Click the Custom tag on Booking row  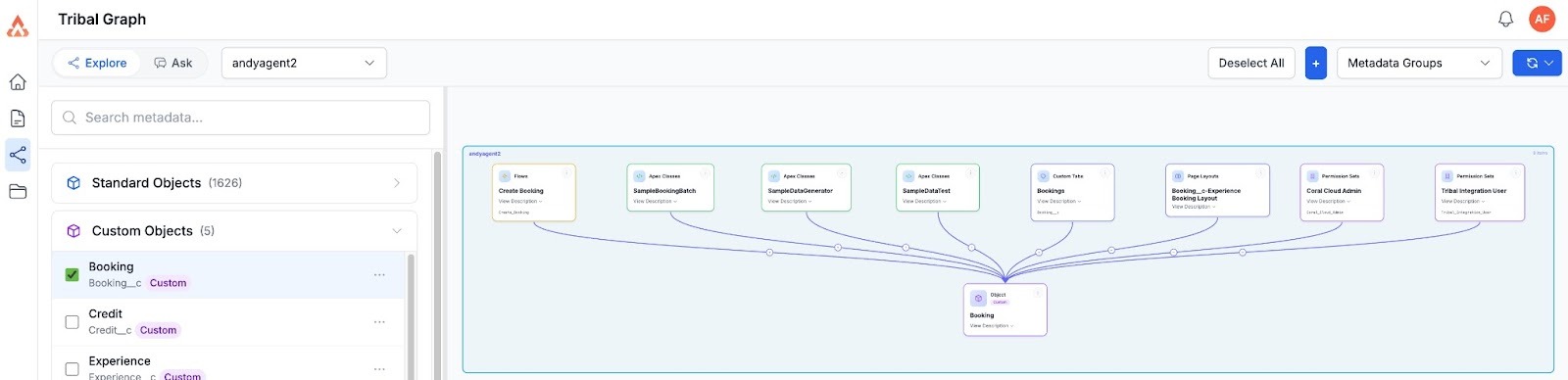click(x=168, y=283)
